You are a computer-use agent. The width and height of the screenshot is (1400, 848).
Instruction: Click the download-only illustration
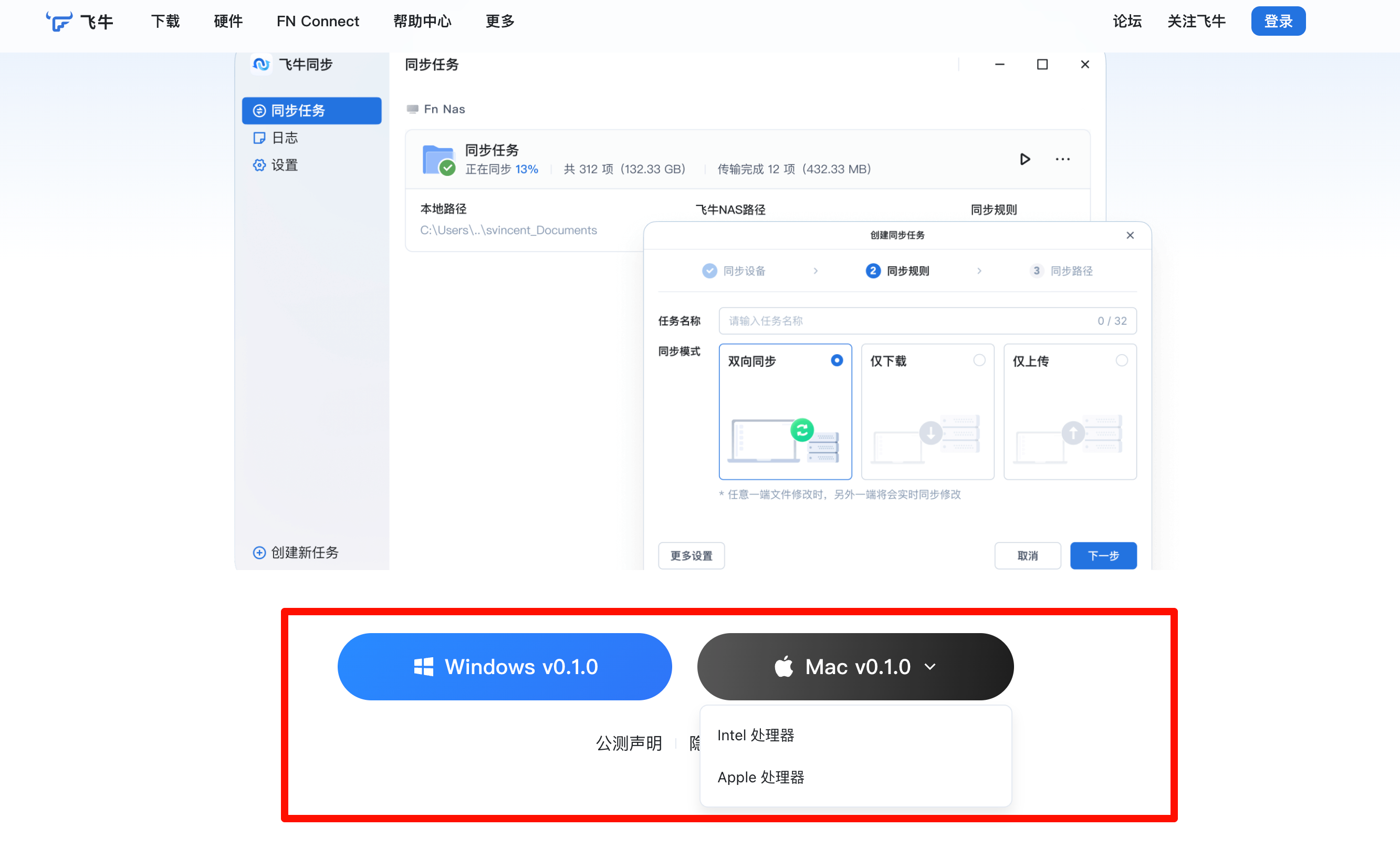tap(926, 439)
